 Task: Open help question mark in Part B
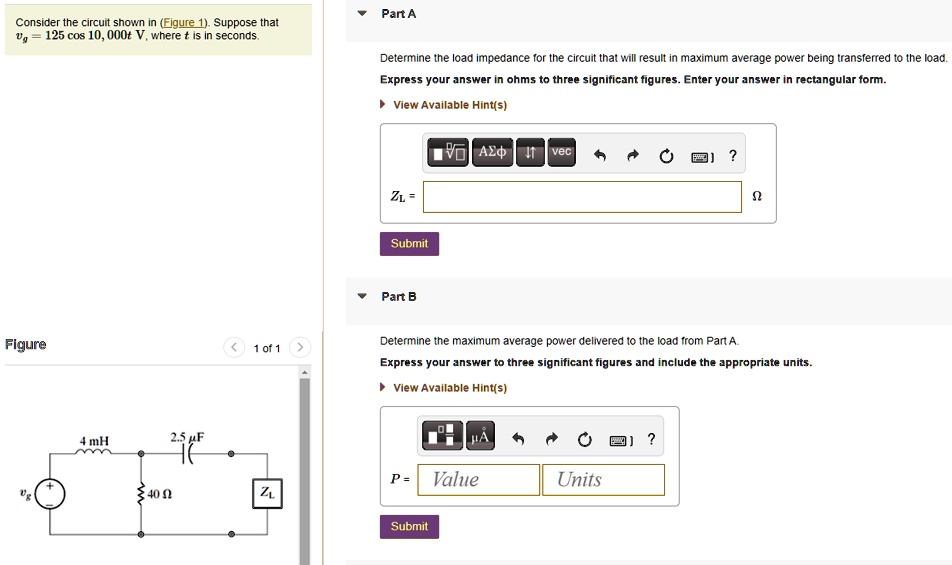click(651, 439)
